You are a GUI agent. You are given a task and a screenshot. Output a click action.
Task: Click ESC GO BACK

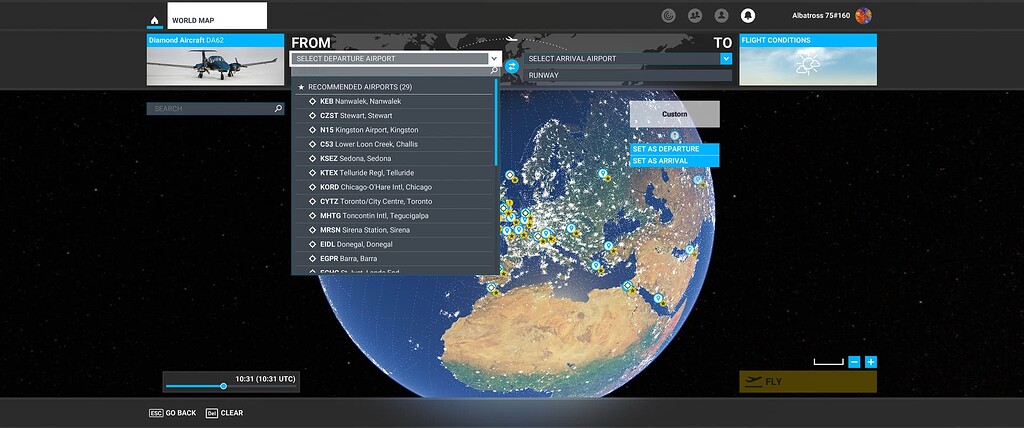[173, 413]
